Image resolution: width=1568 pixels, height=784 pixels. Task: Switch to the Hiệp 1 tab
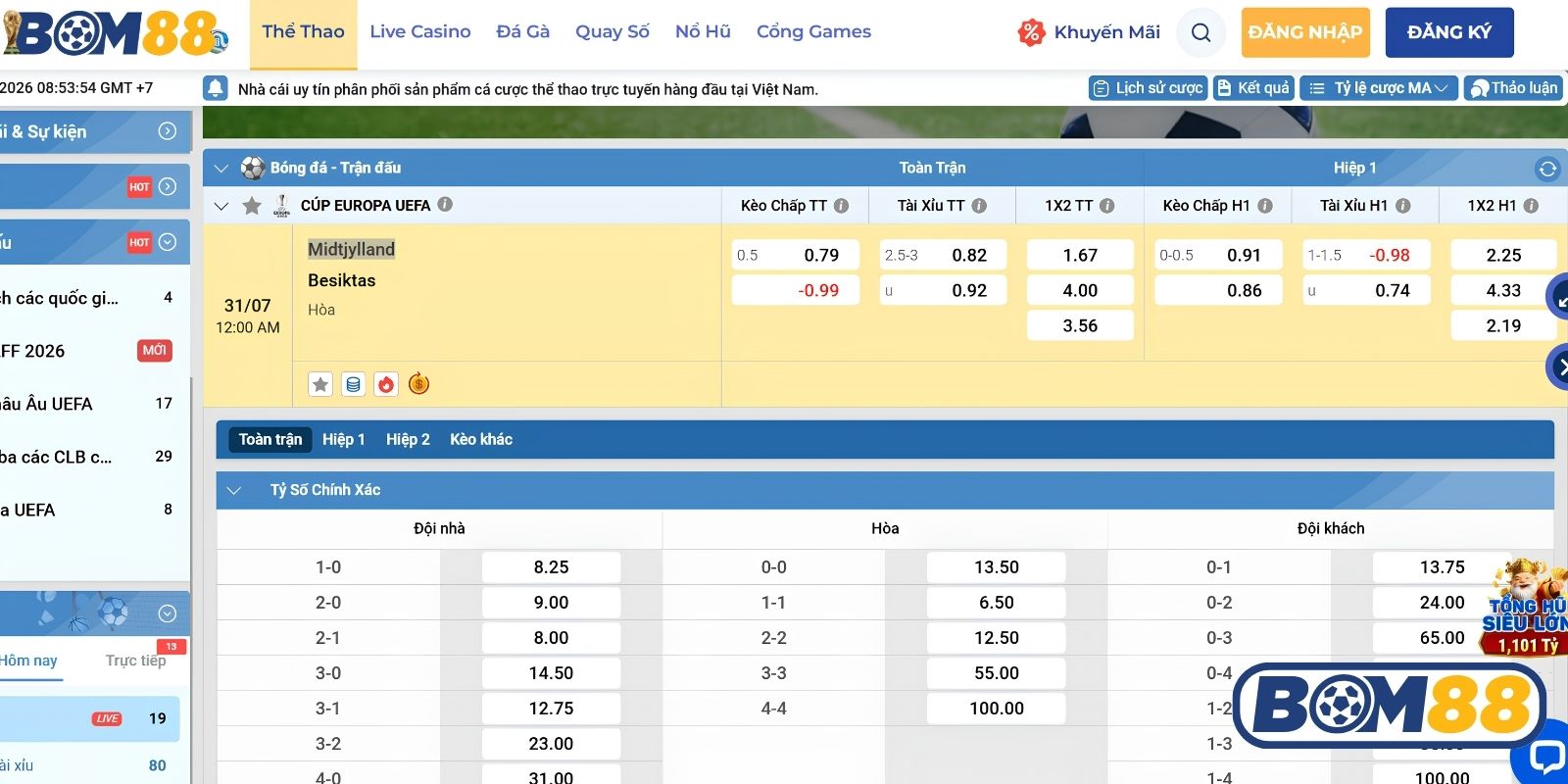pos(343,439)
